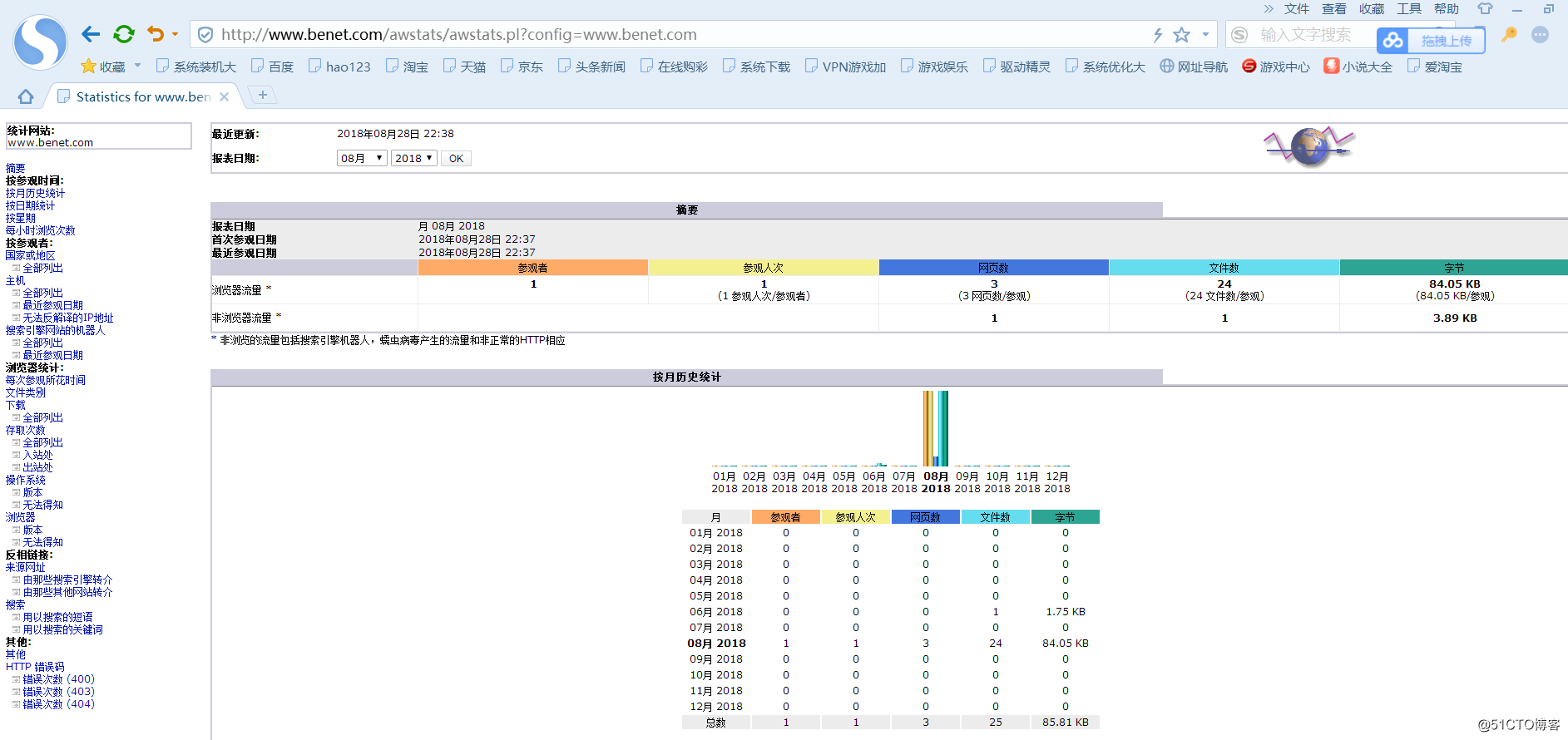
Task: Open the undo dropdown arrow beside the restore icon
Action: pos(175,35)
